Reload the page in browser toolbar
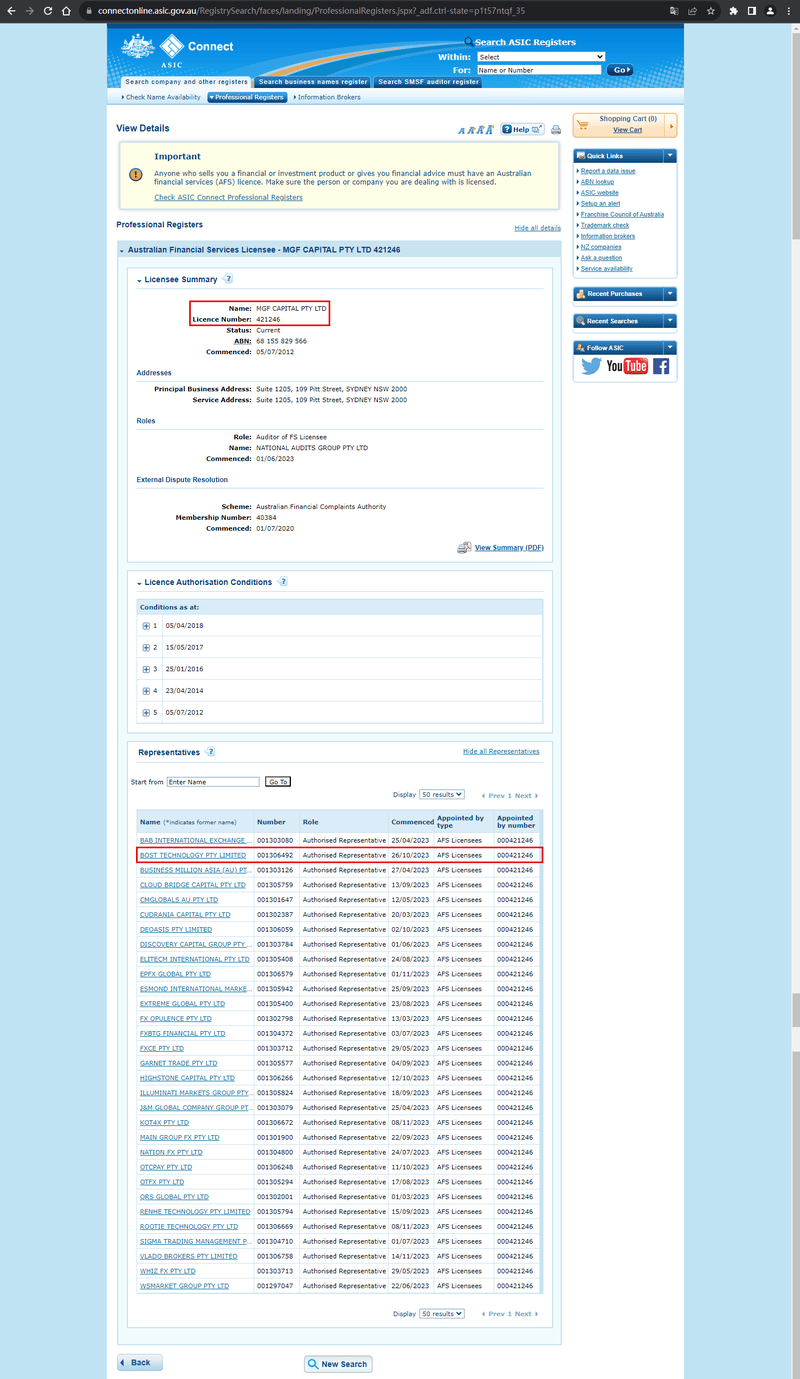Image resolution: width=800 pixels, height=1379 pixels. pos(47,11)
